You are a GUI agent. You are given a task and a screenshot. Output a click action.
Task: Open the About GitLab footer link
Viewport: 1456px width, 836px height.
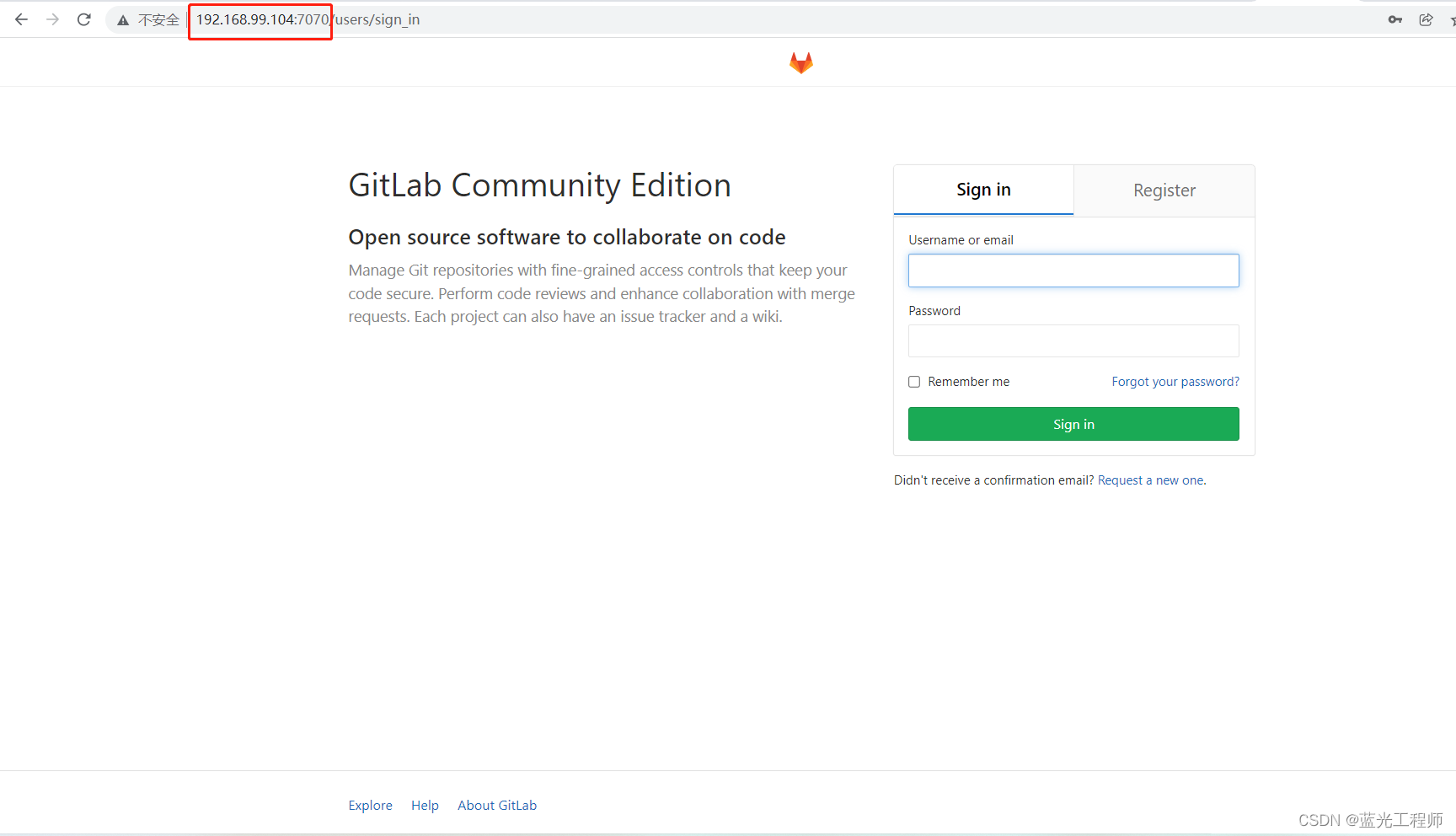tap(497, 806)
